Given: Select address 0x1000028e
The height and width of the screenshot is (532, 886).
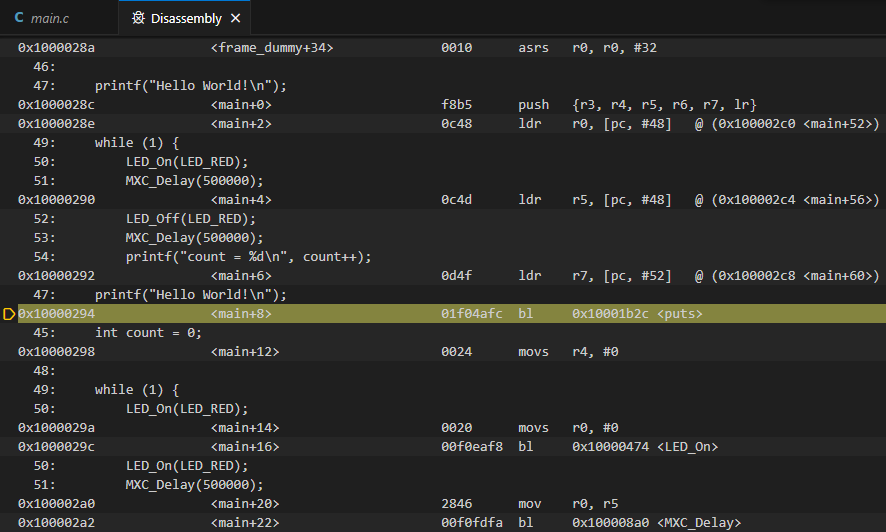Looking at the screenshot, I should click(x=57, y=124).
